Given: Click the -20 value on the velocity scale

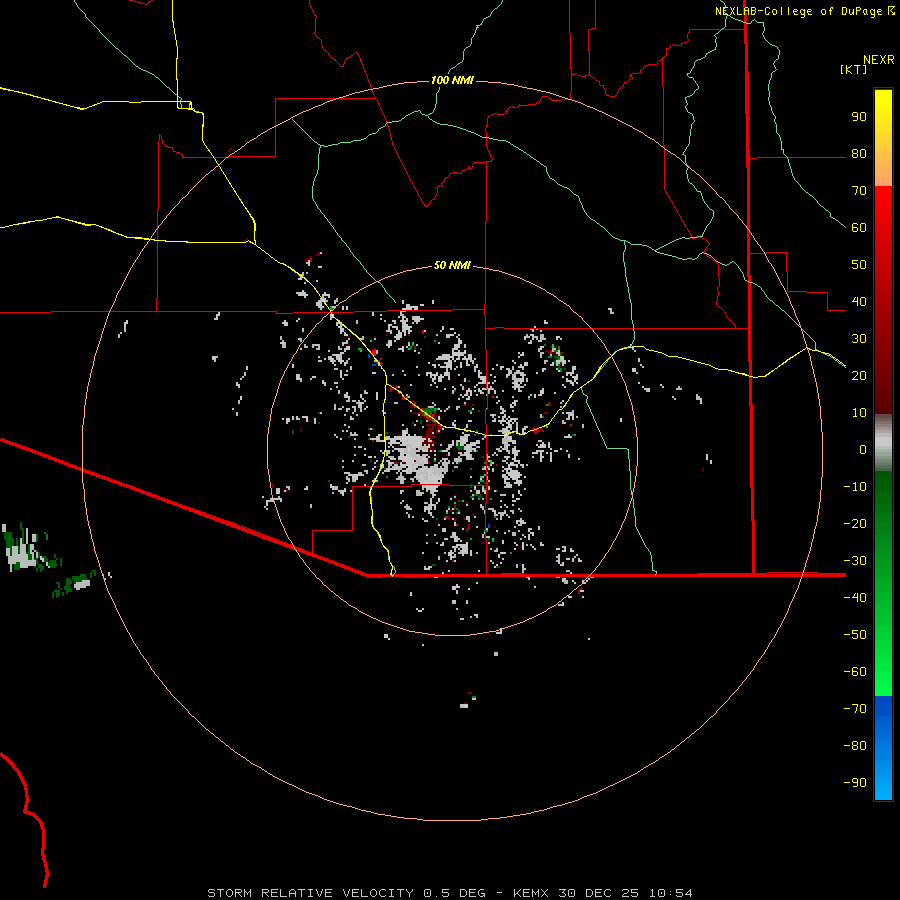Looking at the screenshot, I should click(x=855, y=524).
